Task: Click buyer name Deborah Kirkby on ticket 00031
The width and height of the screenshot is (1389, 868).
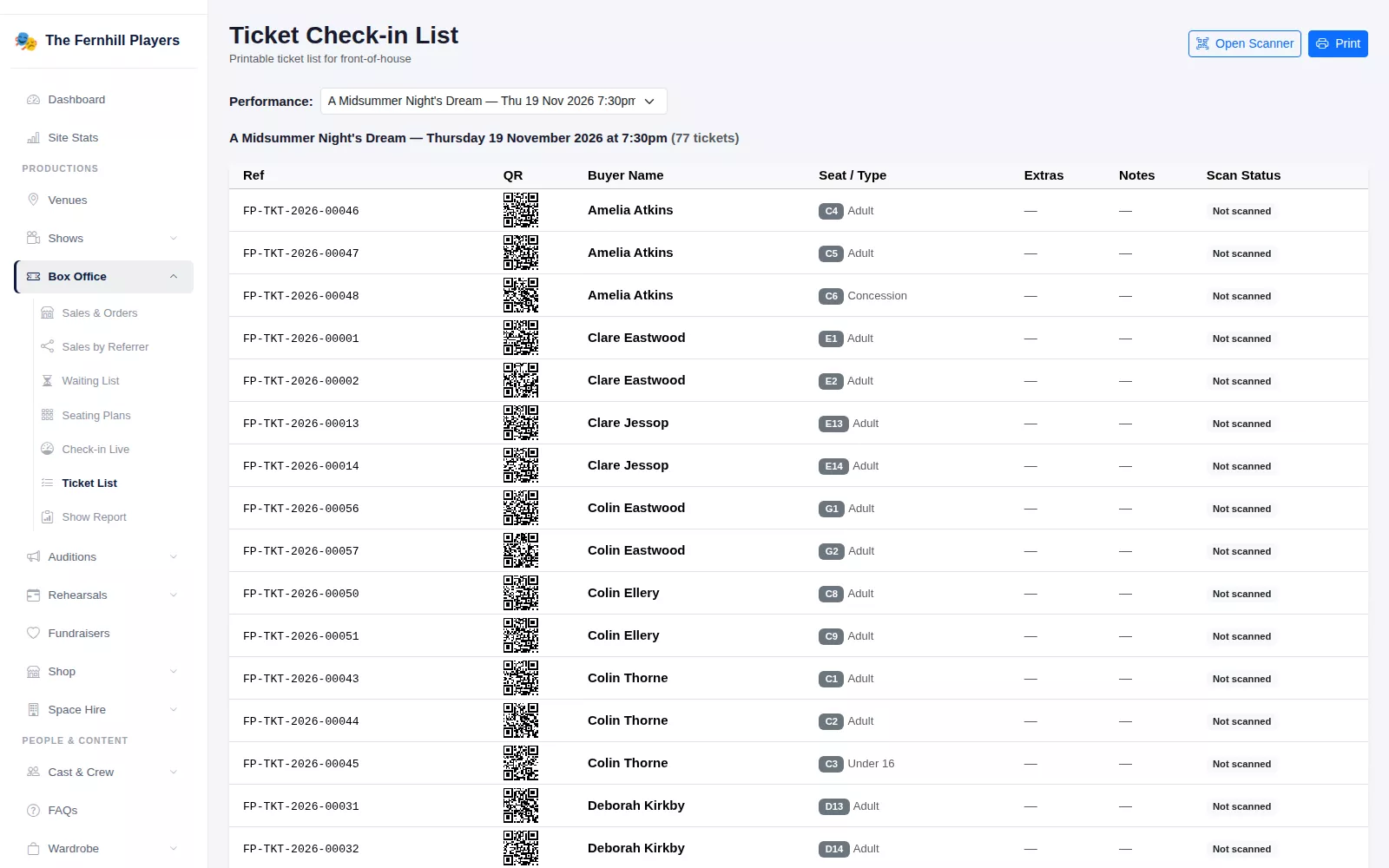Action: [636, 806]
